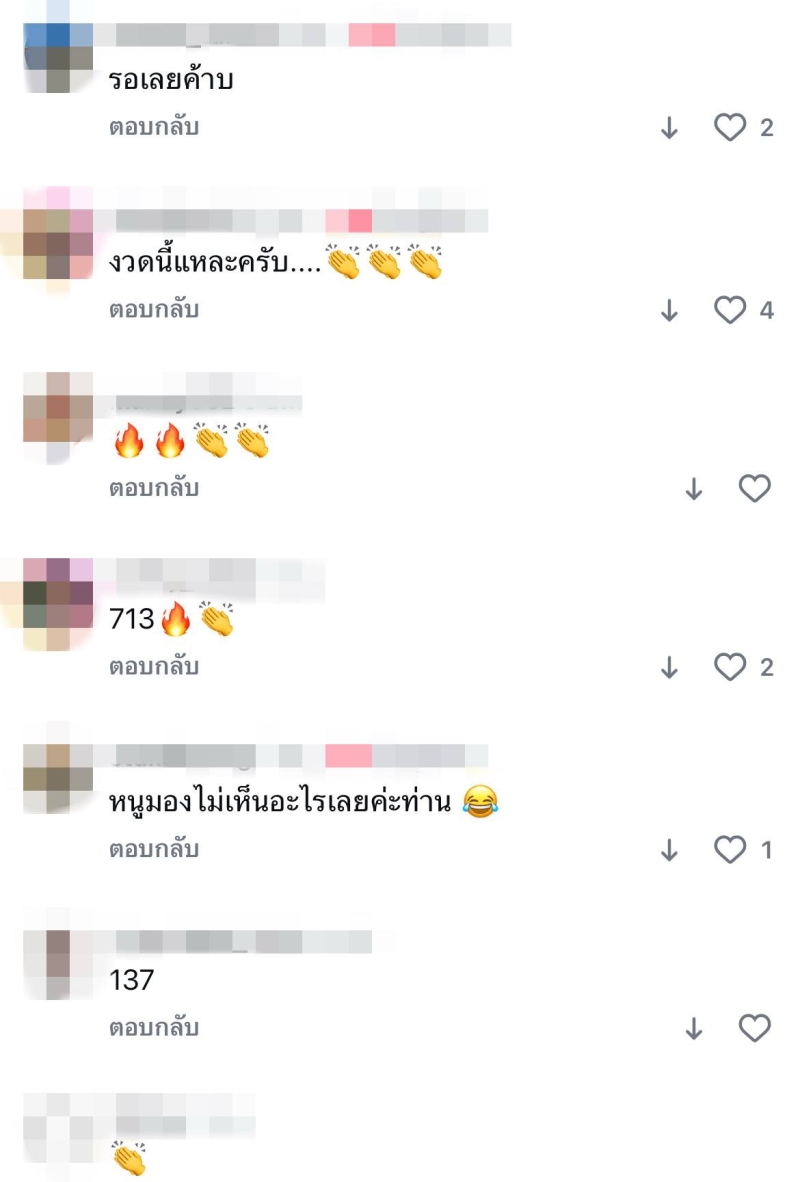The image size is (800, 1182).
Task: Like the fire and clapping emoji comment
Action: click(754, 488)
